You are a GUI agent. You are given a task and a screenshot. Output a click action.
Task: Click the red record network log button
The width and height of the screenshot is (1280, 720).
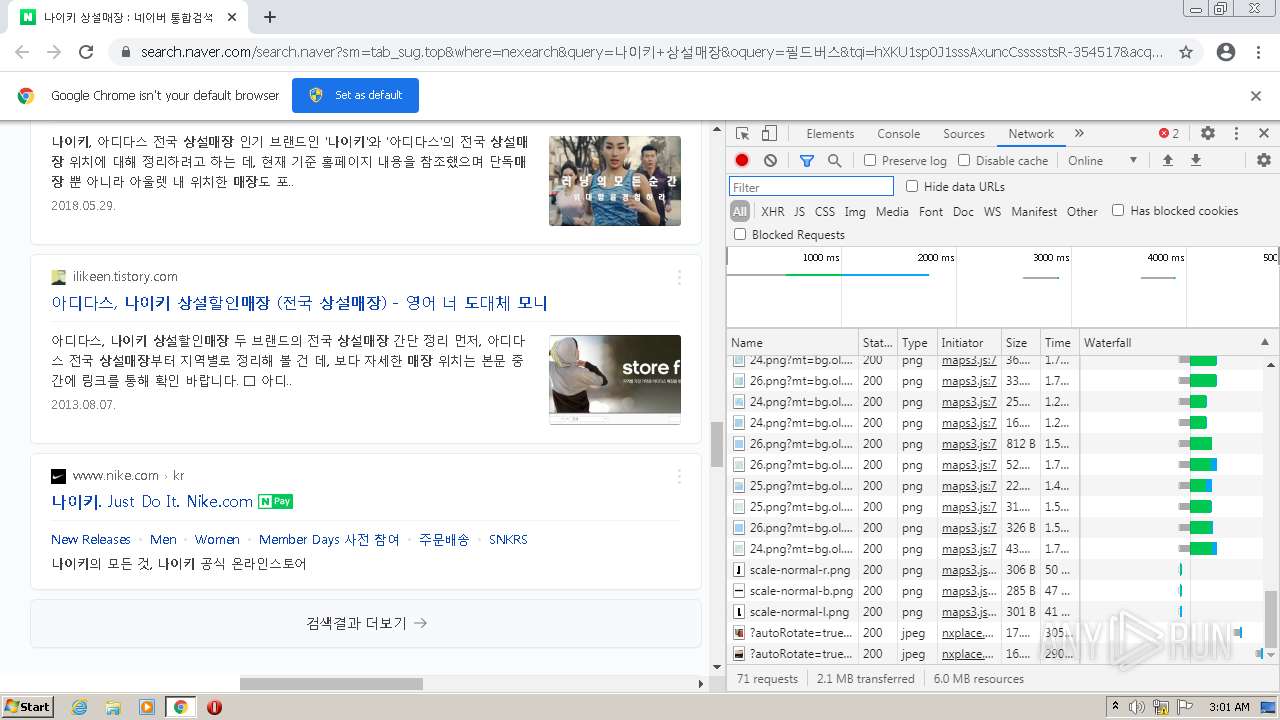742,160
